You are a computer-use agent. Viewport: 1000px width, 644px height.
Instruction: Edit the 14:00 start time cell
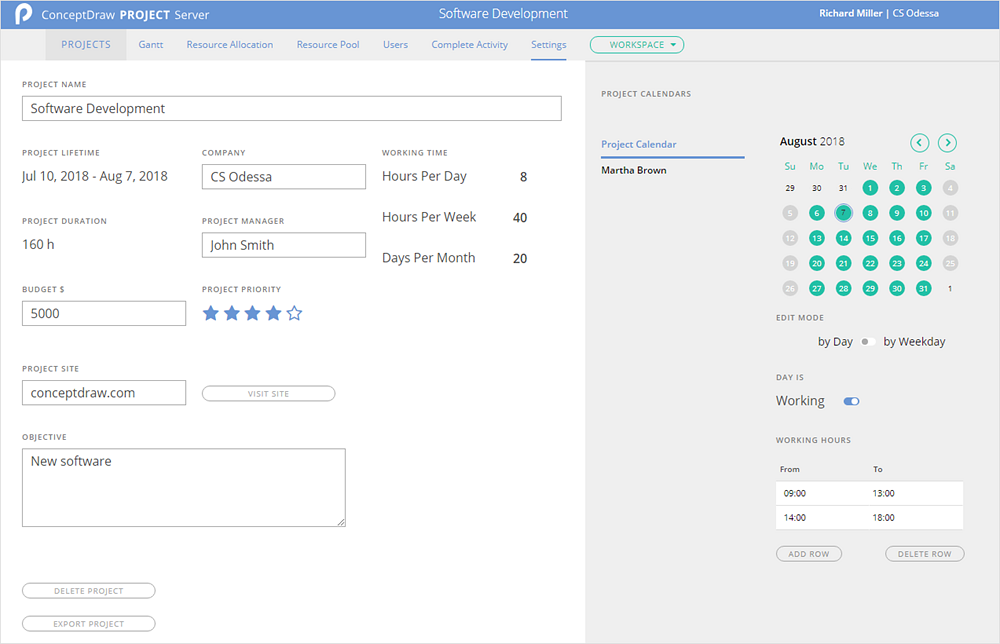[821, 518]
